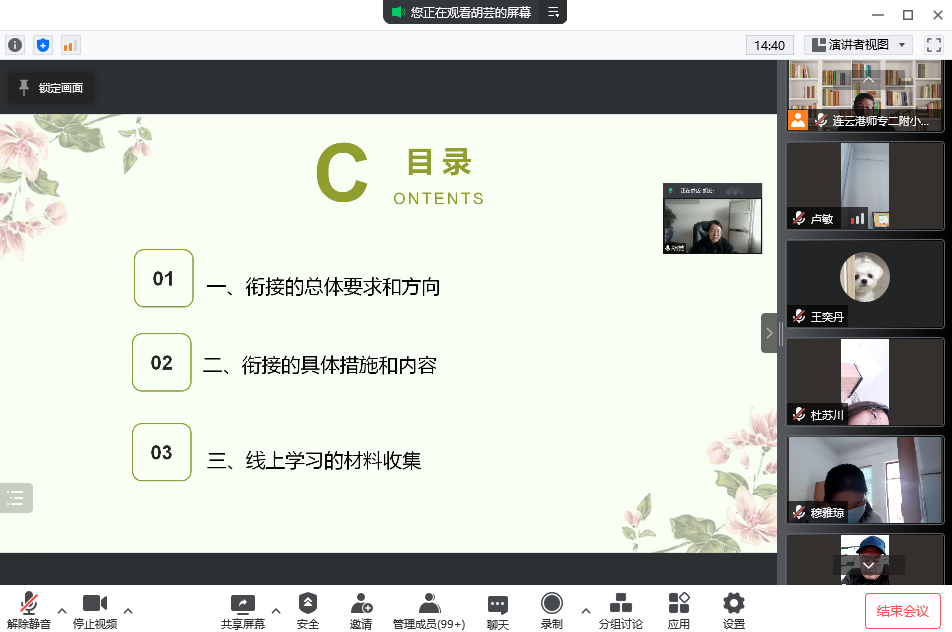
Task: Open the 聊天 chat panel
Action: (x=497, y=610)
